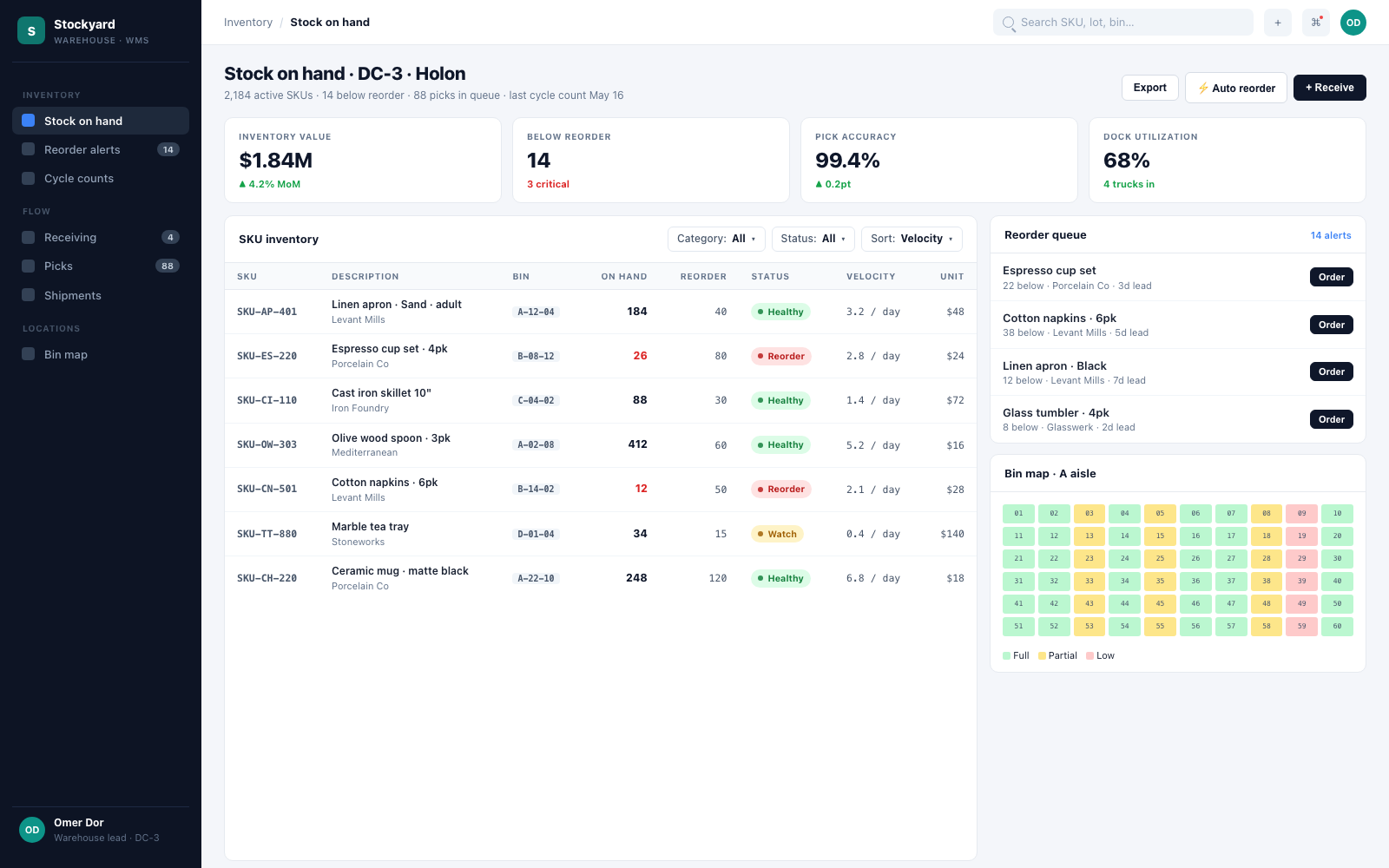Click the Cast iron skillet 10" description
This screenshot has width=1389, height=868.
[x=381, y=393]
